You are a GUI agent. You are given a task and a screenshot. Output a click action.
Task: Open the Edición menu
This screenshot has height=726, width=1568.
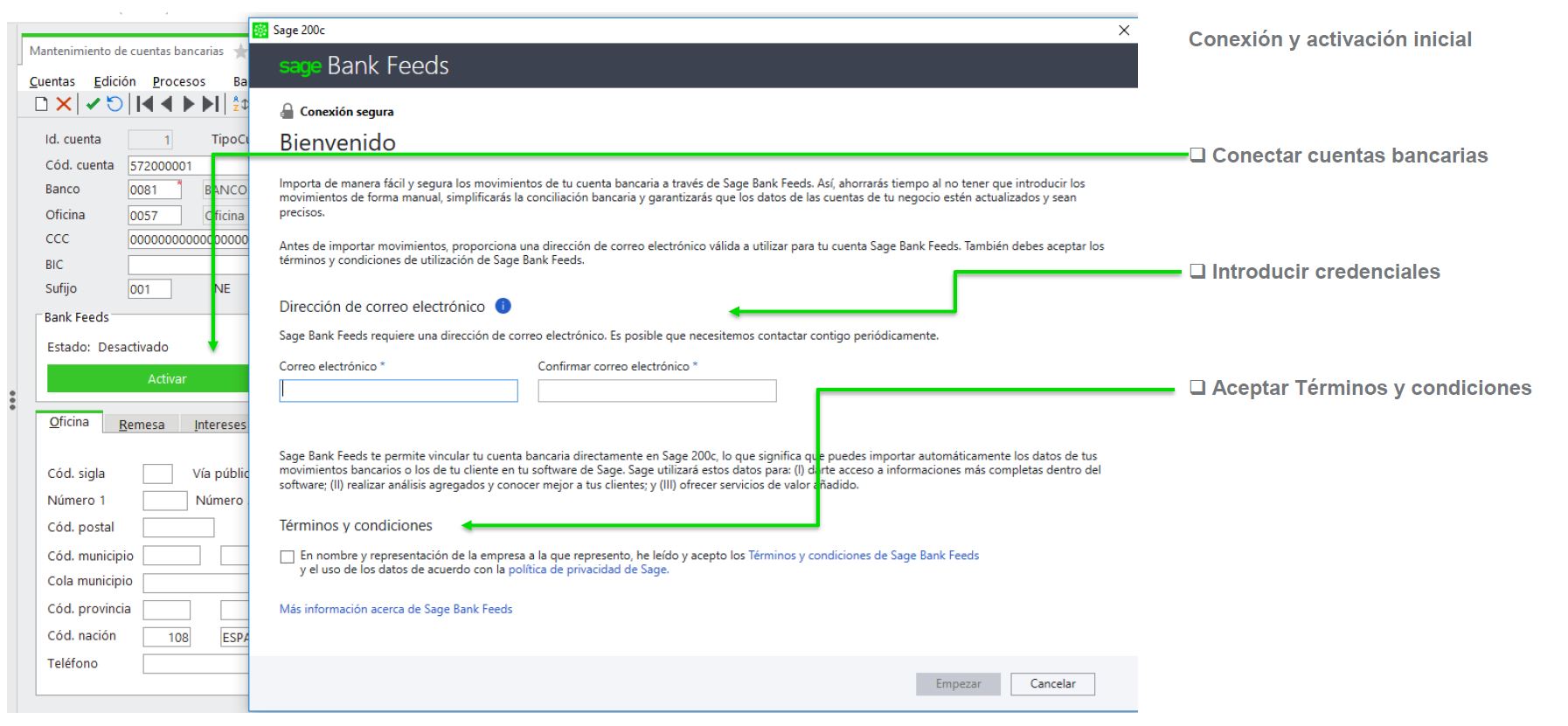coord(114,81)
